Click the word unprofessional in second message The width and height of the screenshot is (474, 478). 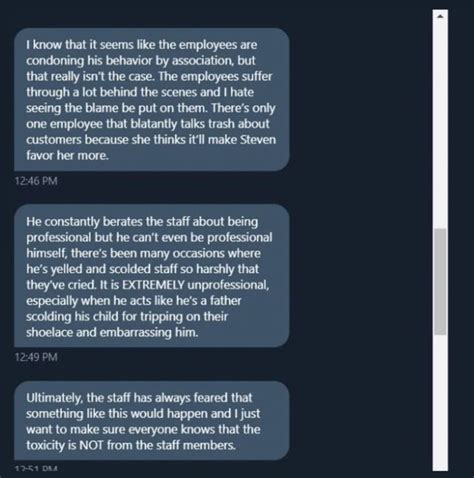[228, 285]
